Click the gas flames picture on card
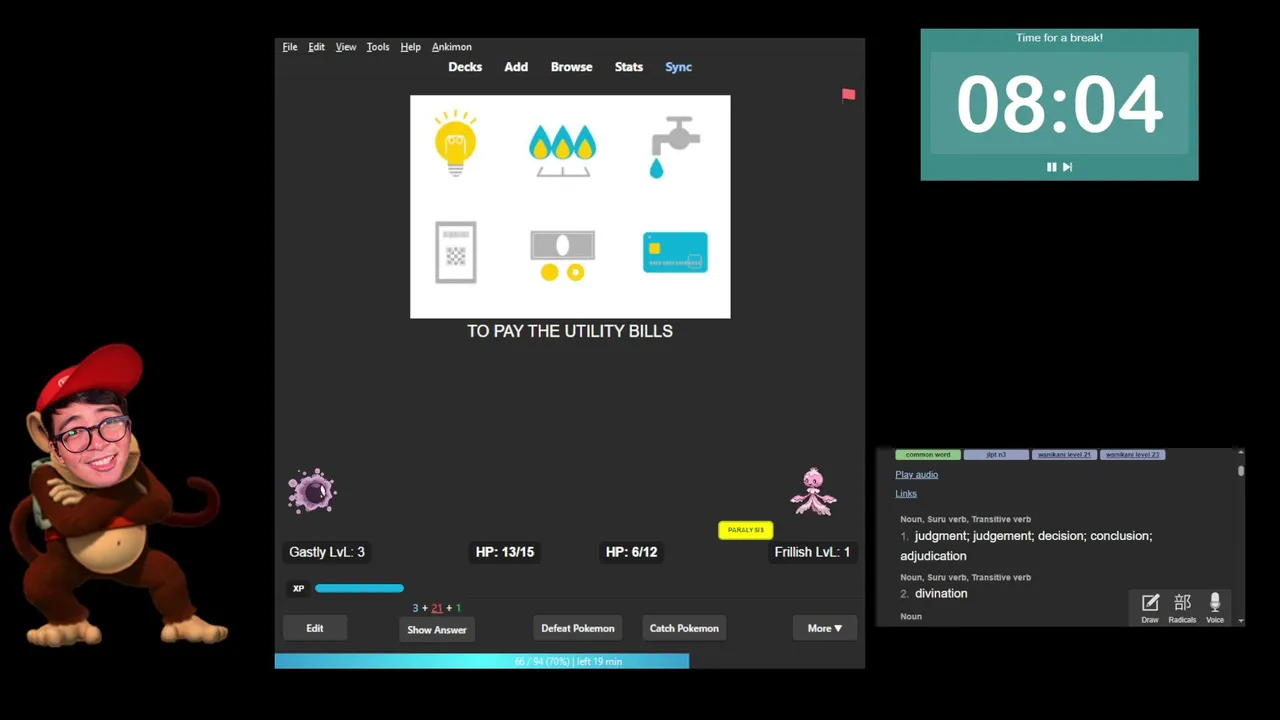Image resolution: width=1280 pixels, height=720 pixels. (562, 151)
